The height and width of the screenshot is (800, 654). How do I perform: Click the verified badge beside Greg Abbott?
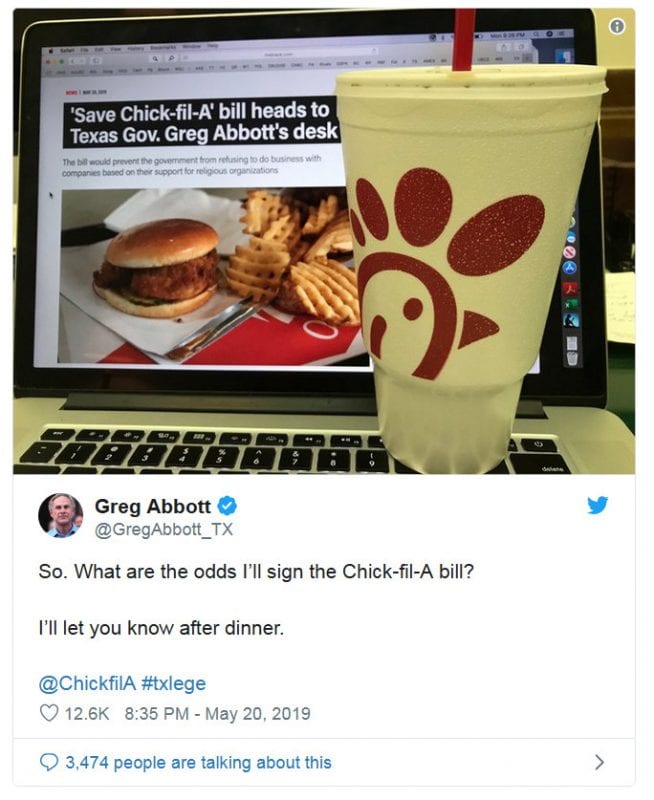click(227, 506)
